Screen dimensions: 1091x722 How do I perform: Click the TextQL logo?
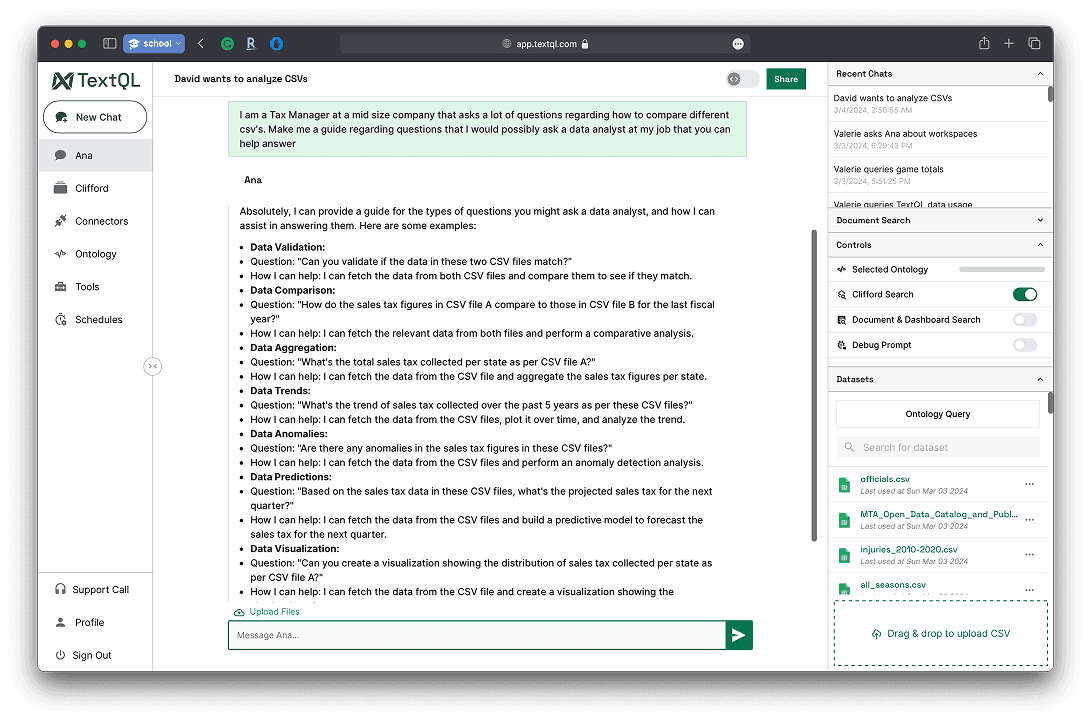(x=96, y=81)
